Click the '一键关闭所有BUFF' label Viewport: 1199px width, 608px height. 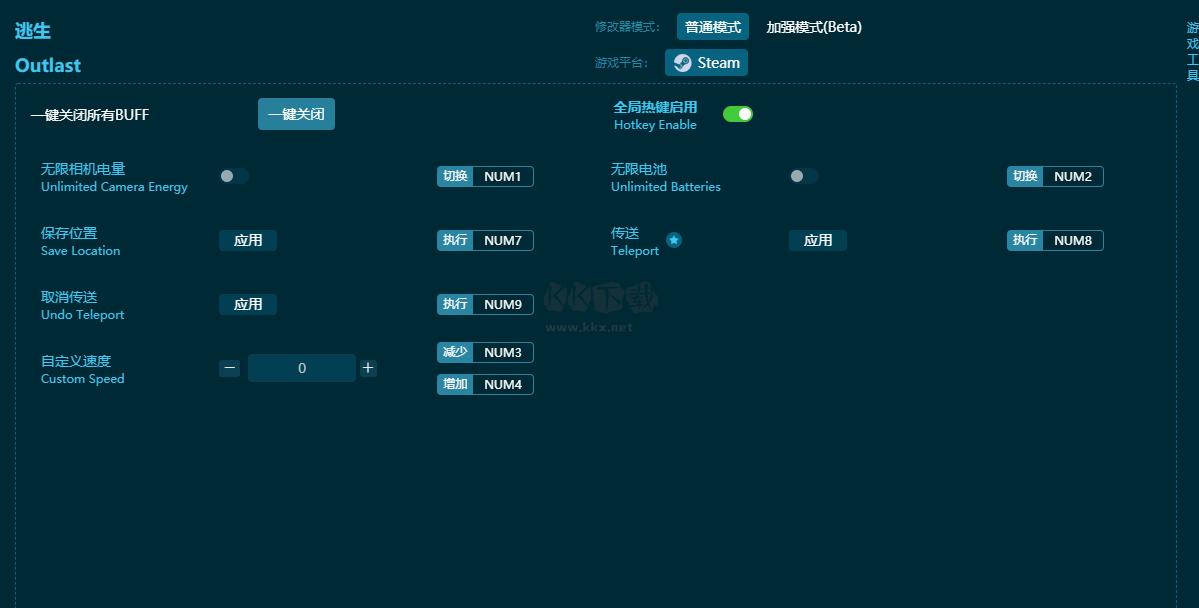point(89,115)
